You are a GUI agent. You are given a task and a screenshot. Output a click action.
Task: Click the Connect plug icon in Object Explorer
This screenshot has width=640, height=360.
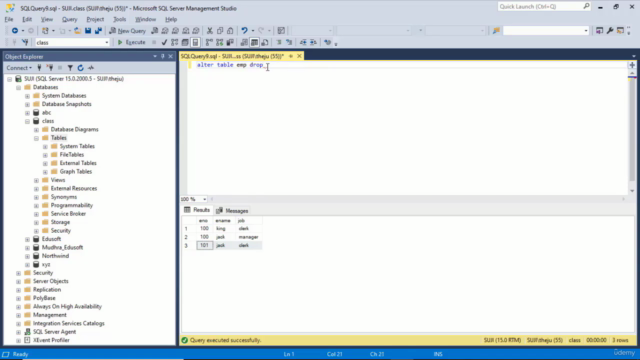pyautogui.click(x=39, y=68)
